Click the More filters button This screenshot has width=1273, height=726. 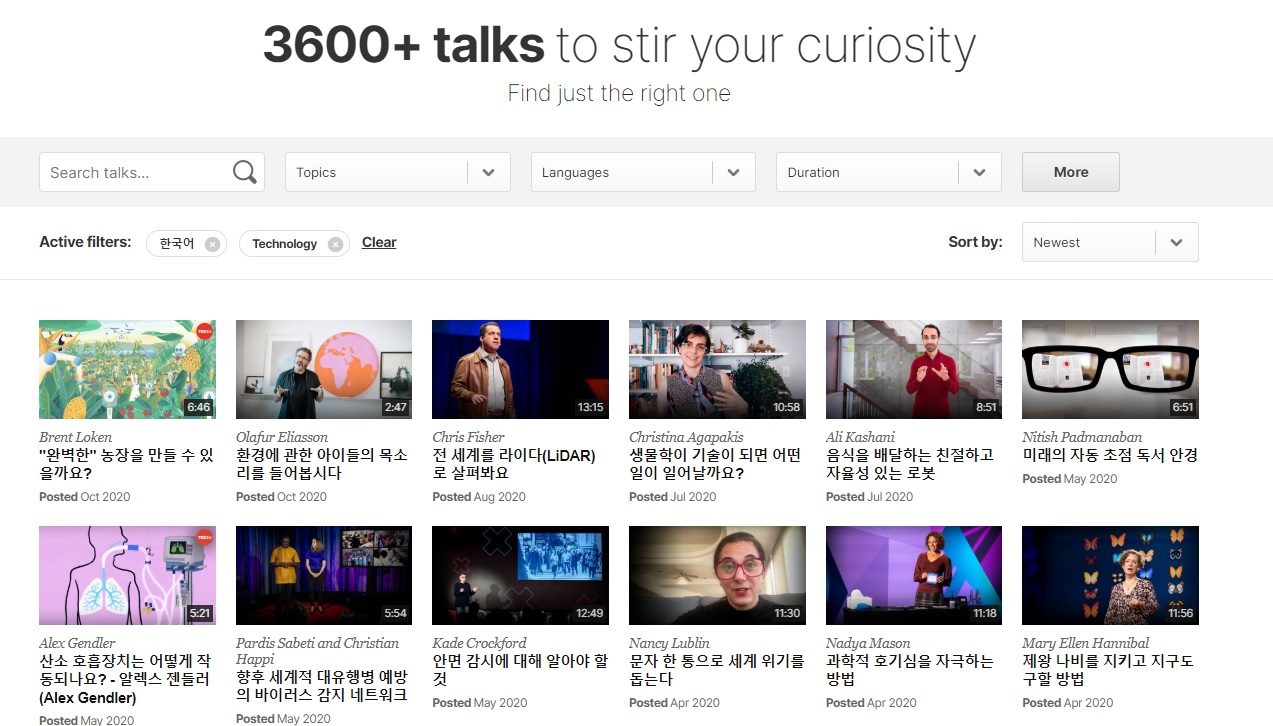1070,172
